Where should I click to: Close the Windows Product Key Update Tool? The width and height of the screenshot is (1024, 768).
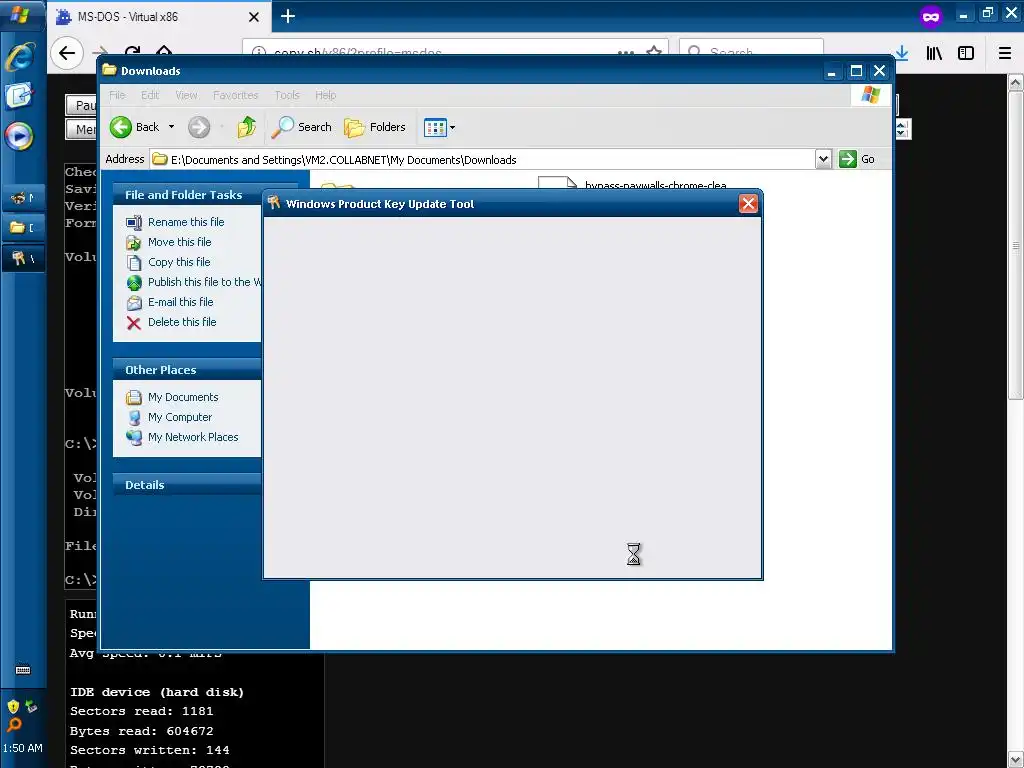[x=748, y=204]
